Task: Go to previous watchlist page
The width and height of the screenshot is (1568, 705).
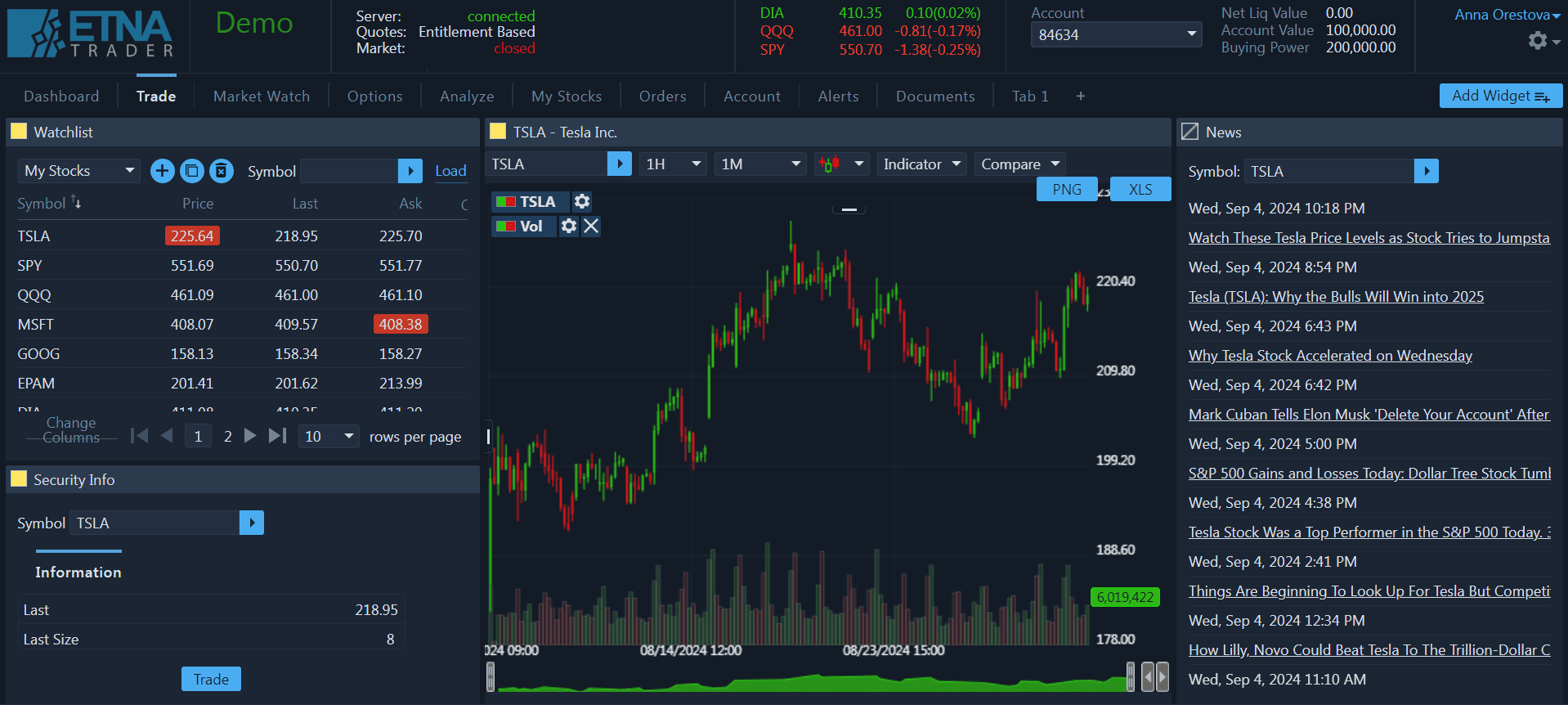Action: tap(168, 436)
